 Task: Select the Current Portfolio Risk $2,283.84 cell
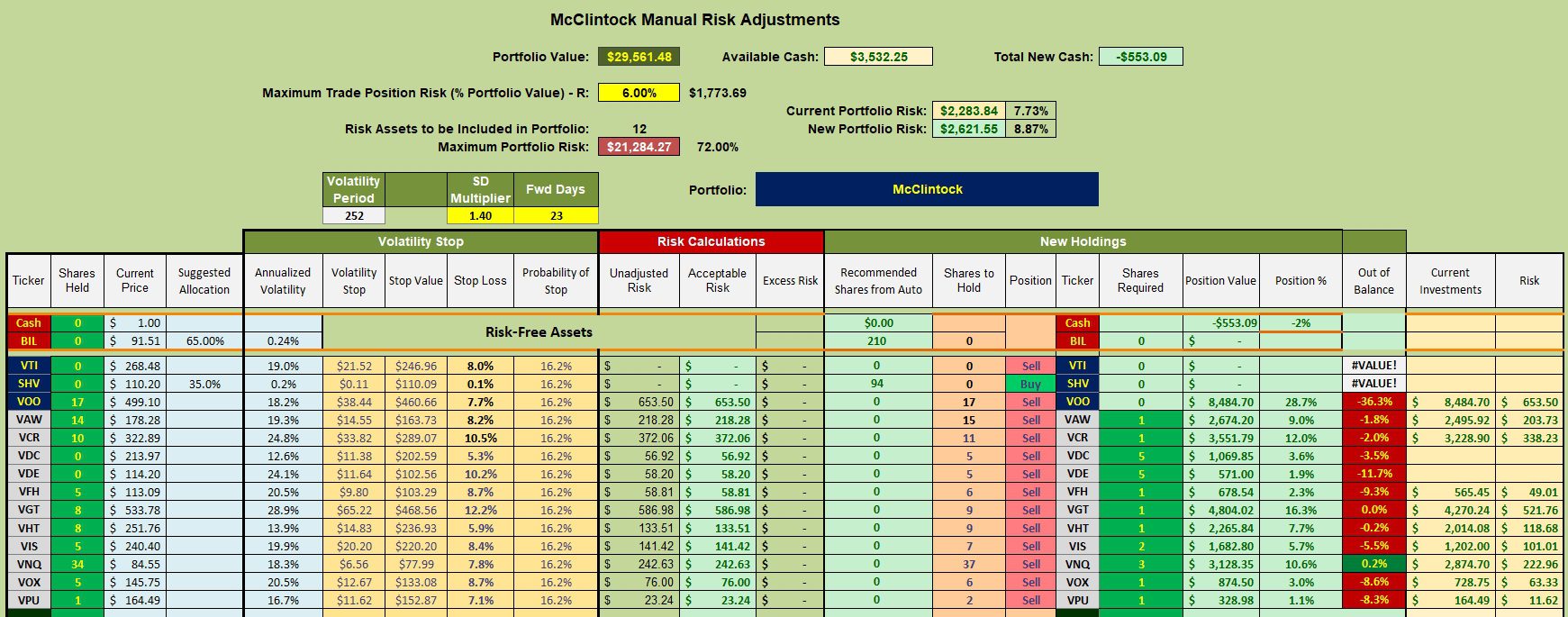click(968, 111)
